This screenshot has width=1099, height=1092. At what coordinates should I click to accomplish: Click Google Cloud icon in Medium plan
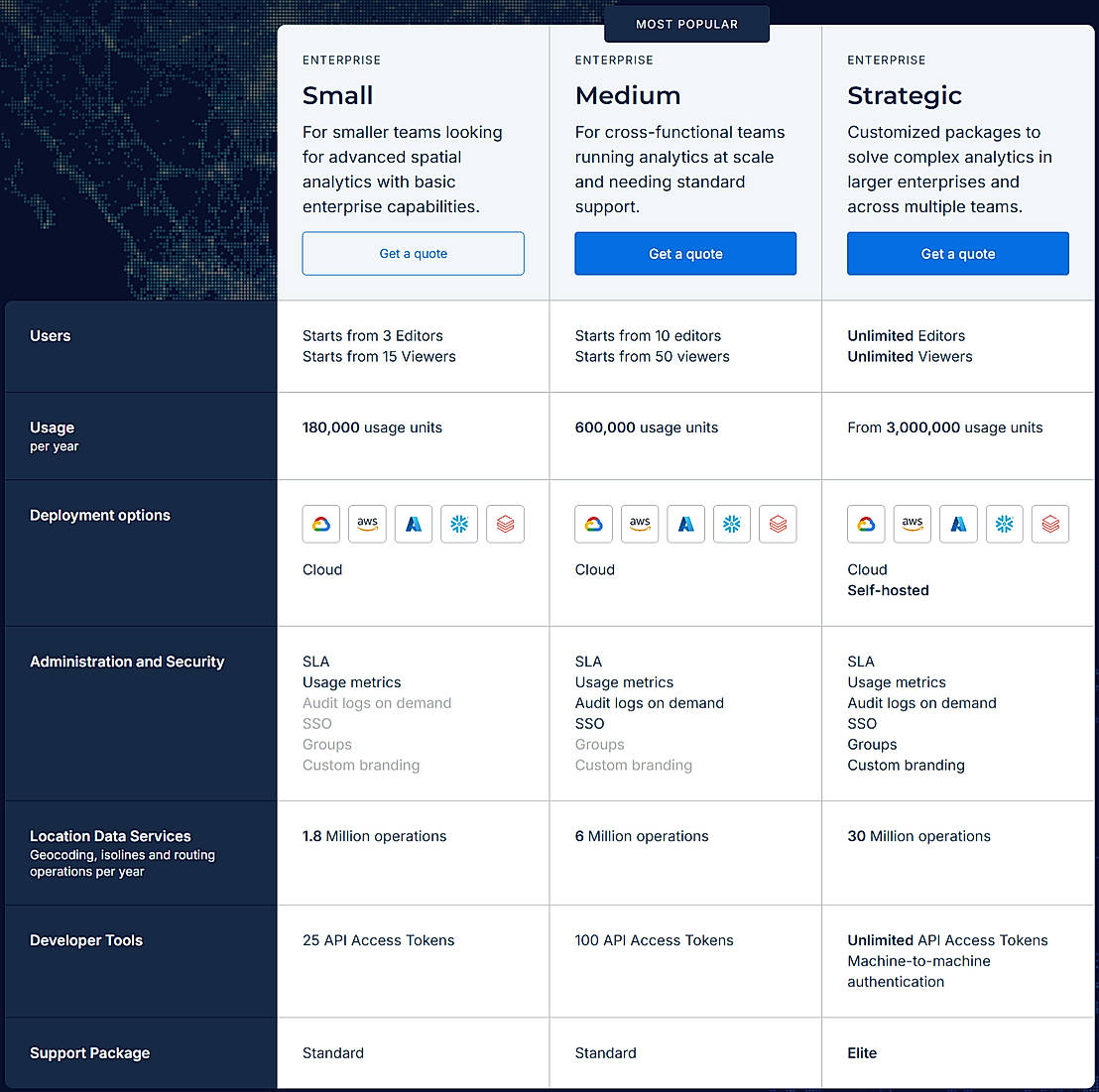point(594,524)
